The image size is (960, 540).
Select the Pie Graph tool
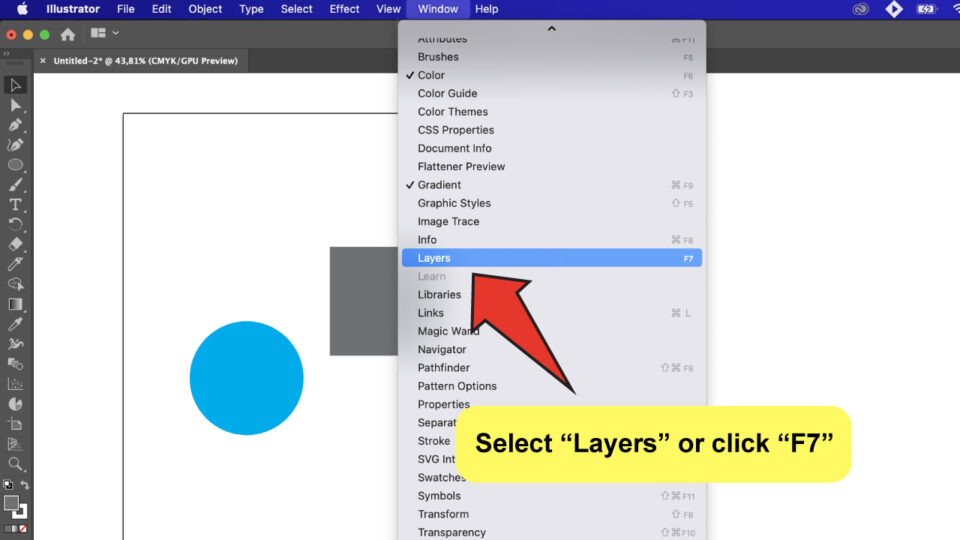[x=15, y=404]
